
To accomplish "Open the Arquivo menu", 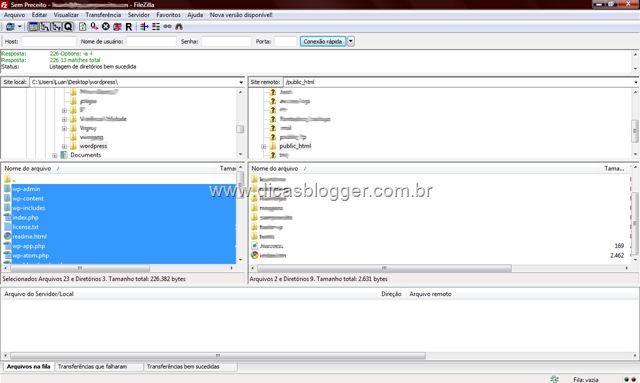I will tap(14, 15).
